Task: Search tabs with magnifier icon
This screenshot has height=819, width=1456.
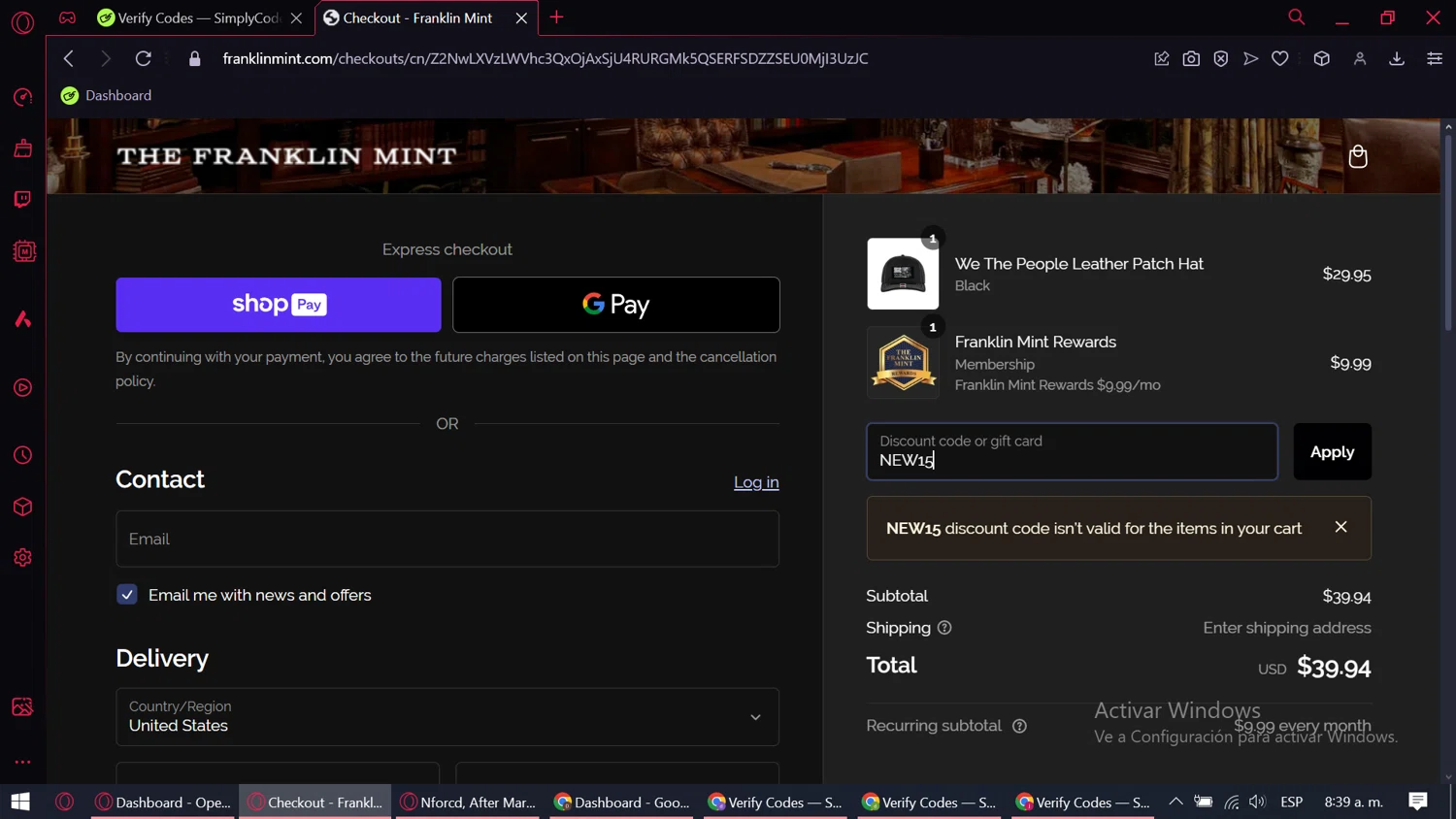Action: pyautogui.click(x=1296, y=17)
